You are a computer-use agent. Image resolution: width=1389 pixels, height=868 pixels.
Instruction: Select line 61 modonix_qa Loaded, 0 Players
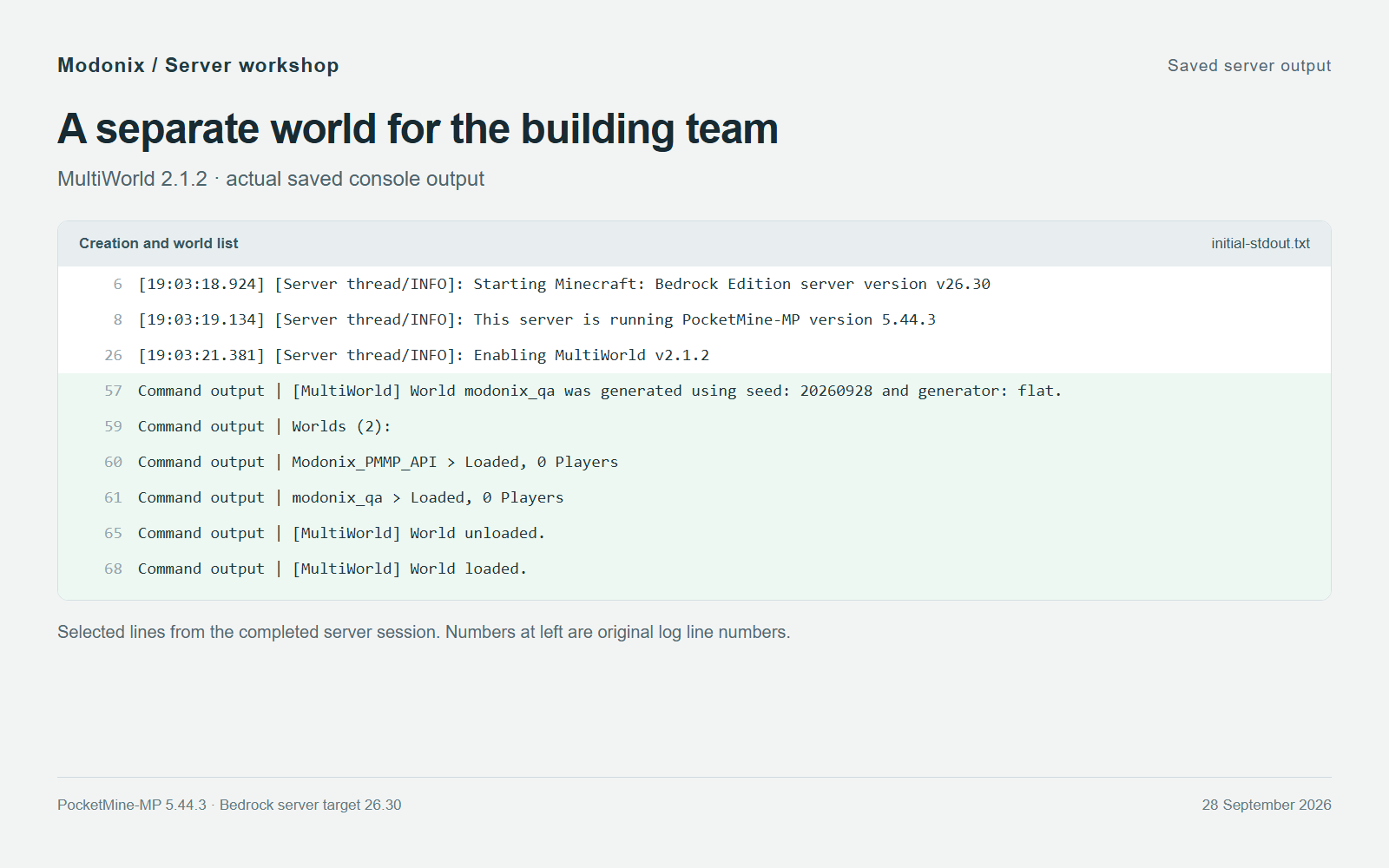(694, 497)
